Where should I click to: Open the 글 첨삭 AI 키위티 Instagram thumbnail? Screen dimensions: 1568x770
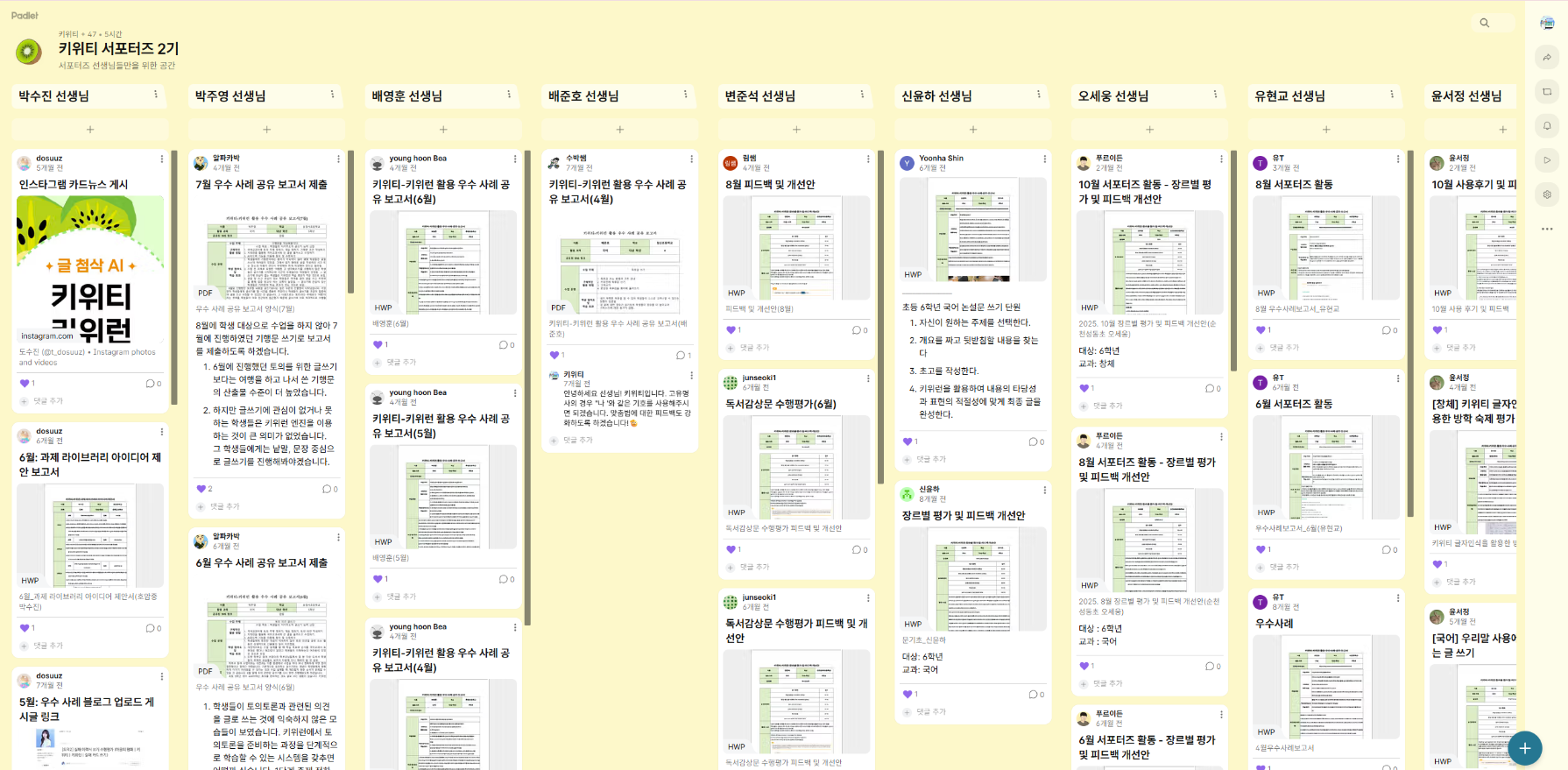(x=90, y=270)
